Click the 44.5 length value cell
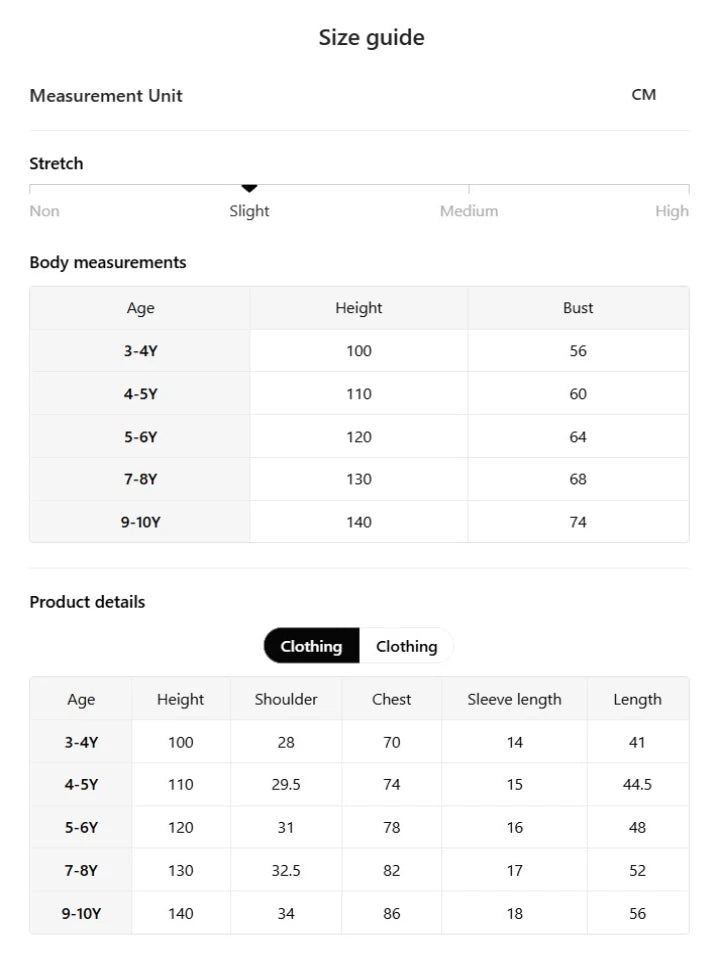The image size is (720, 960). (637, 784)
